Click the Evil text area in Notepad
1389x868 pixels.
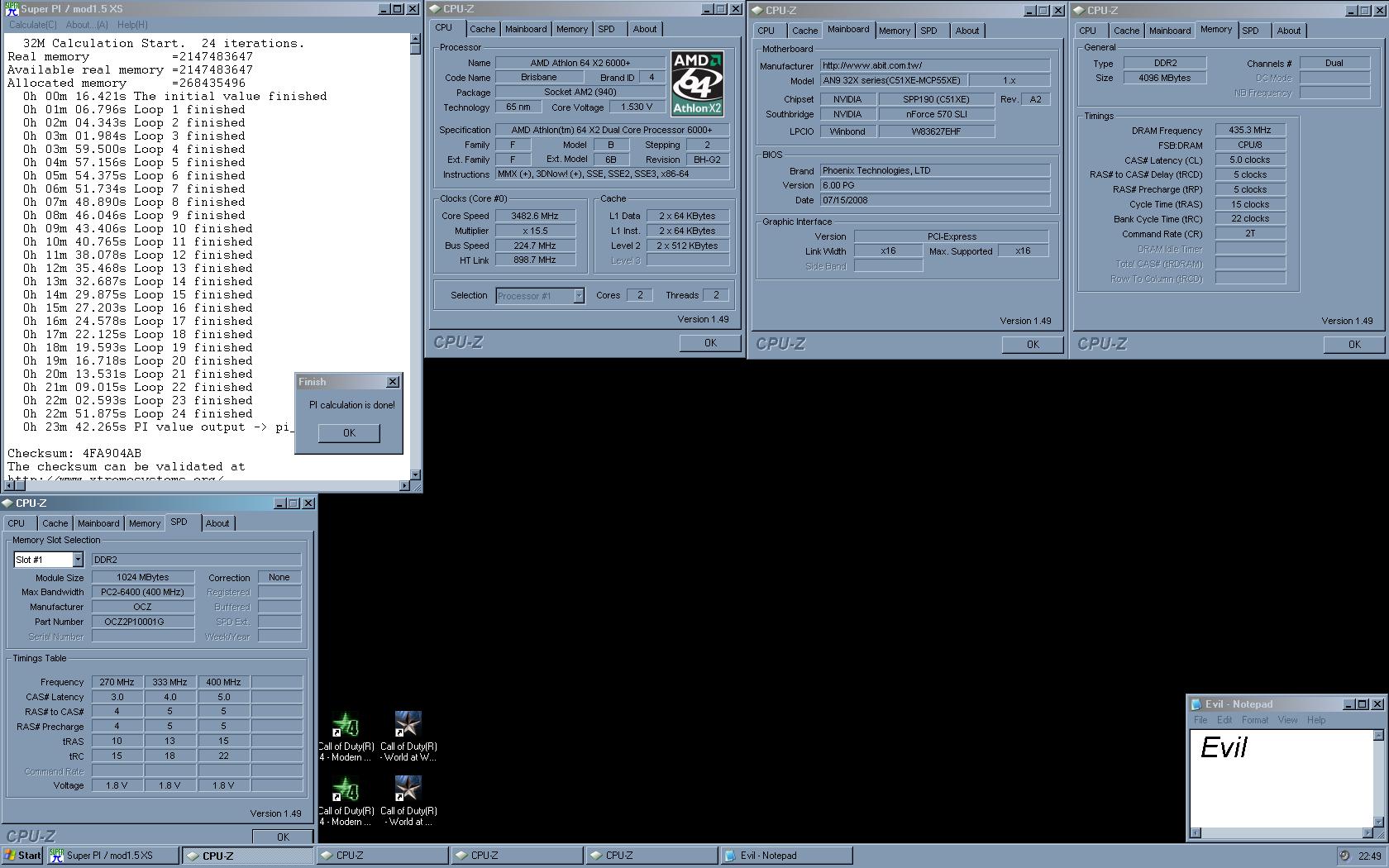tap(1282, 779)
